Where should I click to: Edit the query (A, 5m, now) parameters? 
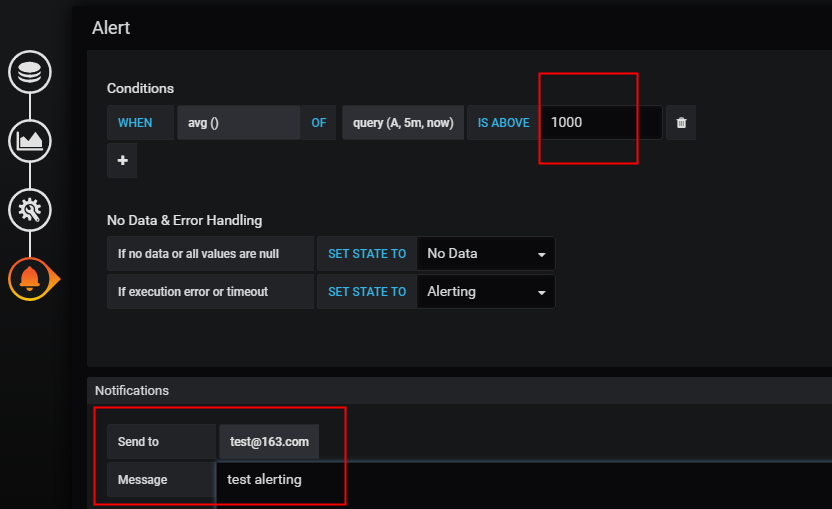click(x=403, y=123)
